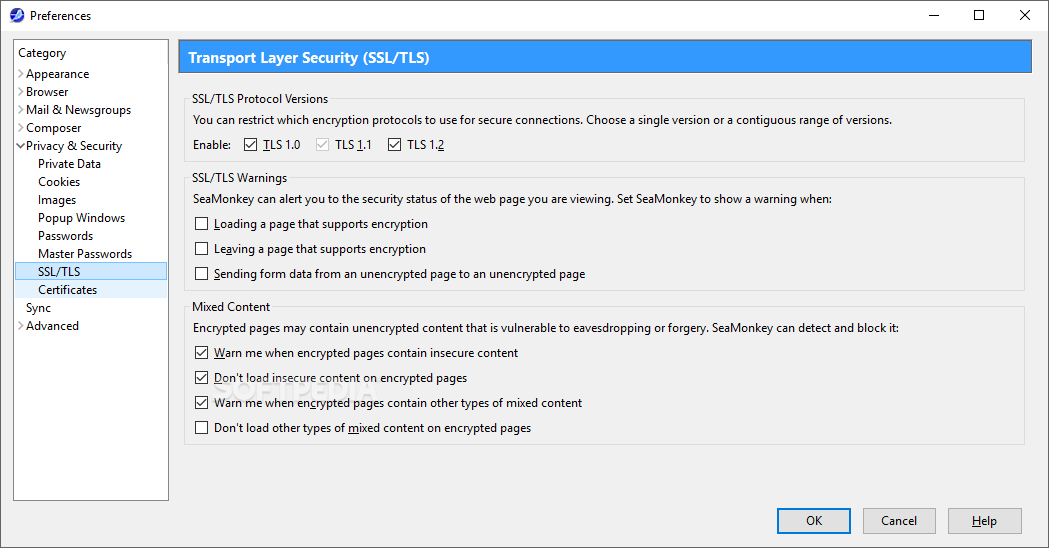Screen dimensions: 1049x548
Task: Close the Preferences window
Action: click(x=1024, y=15)
